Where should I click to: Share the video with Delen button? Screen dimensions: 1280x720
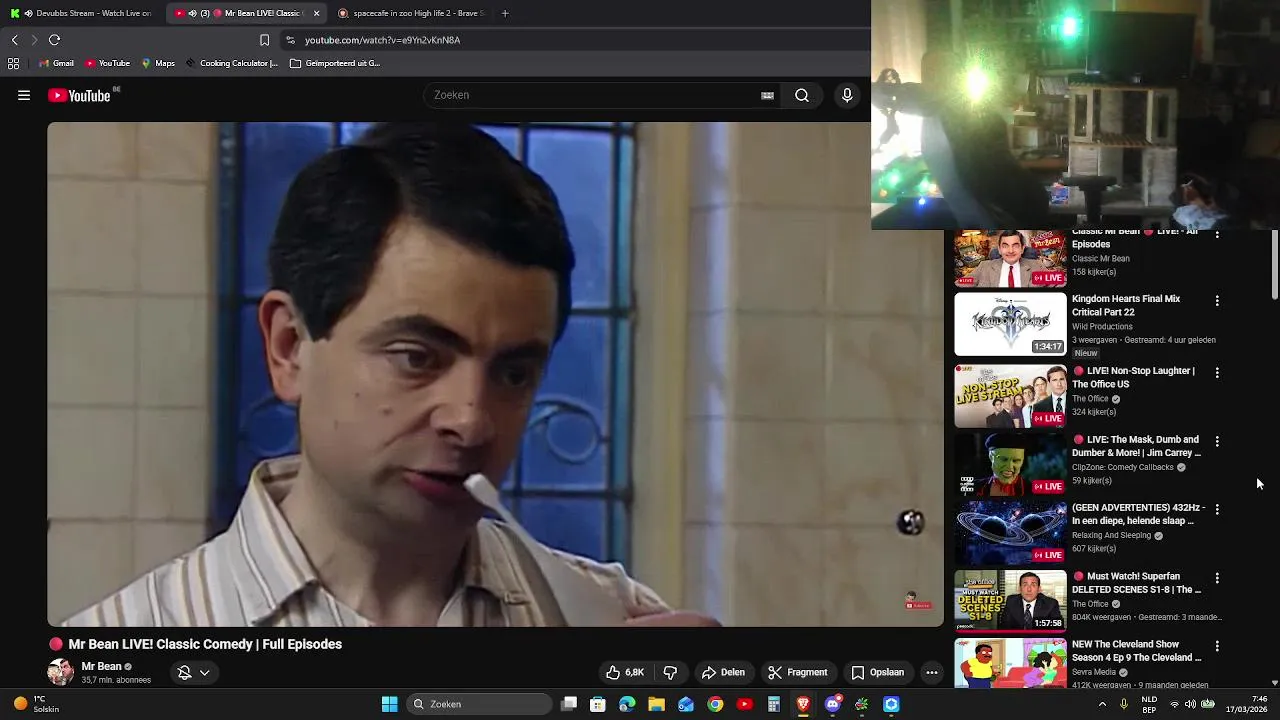tap(723, 672)
